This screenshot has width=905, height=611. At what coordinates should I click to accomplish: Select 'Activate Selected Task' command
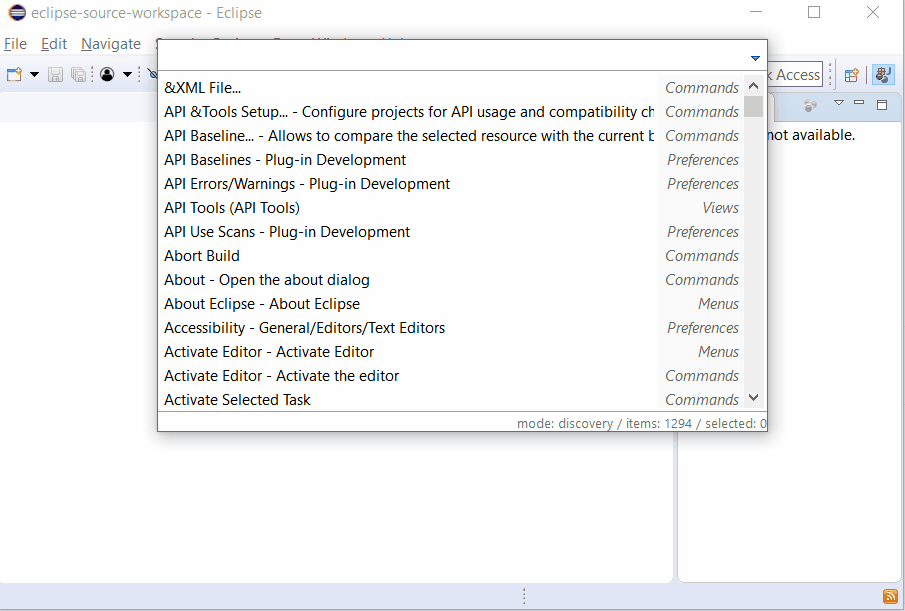pyautogui.click(x=452, y=400)
